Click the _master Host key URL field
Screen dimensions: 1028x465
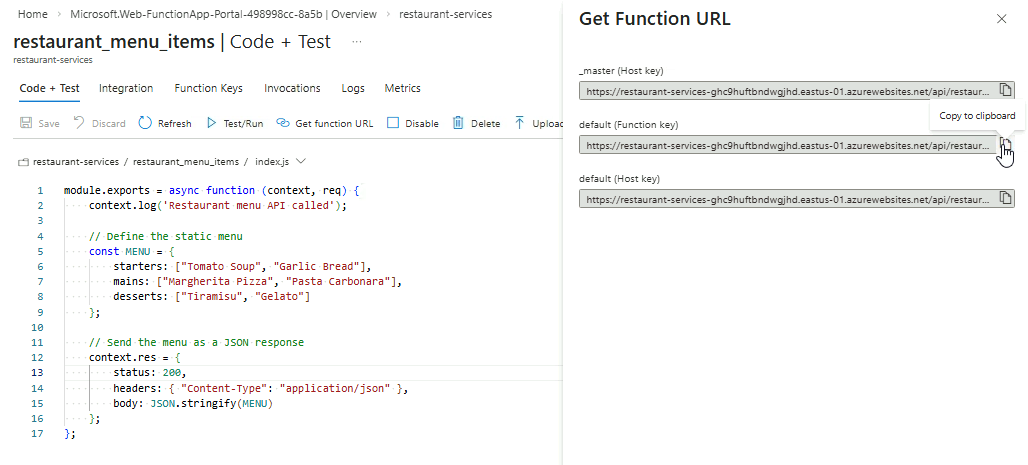pos(788,91)
